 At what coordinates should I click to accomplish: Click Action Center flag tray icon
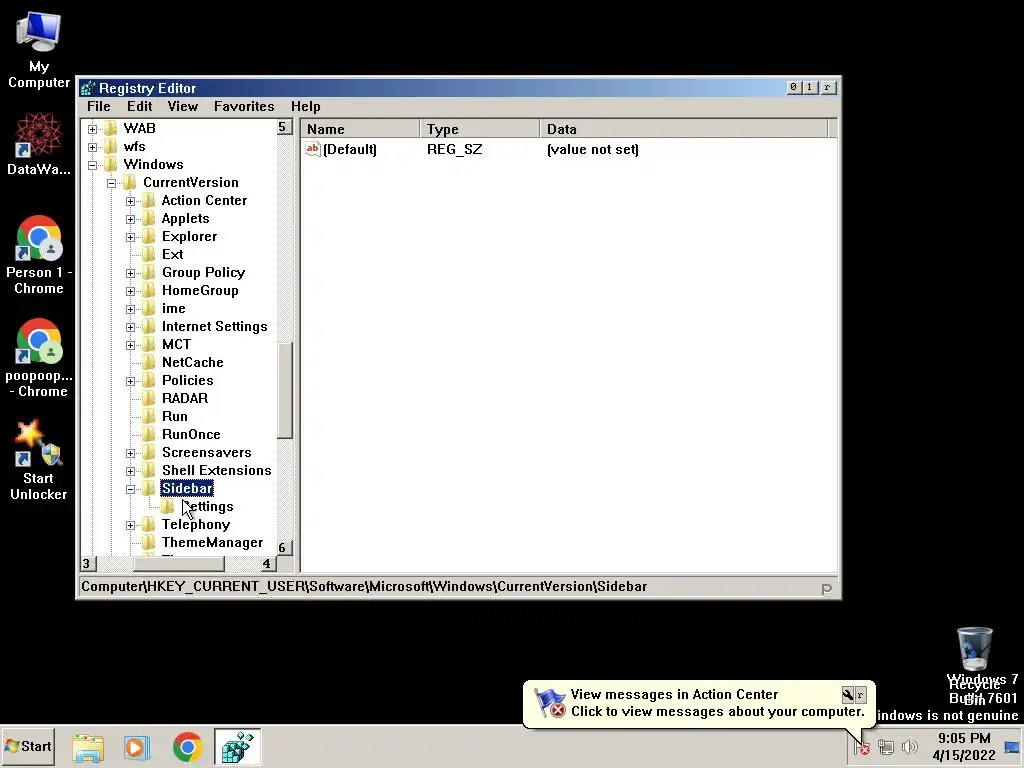(861, 747)
